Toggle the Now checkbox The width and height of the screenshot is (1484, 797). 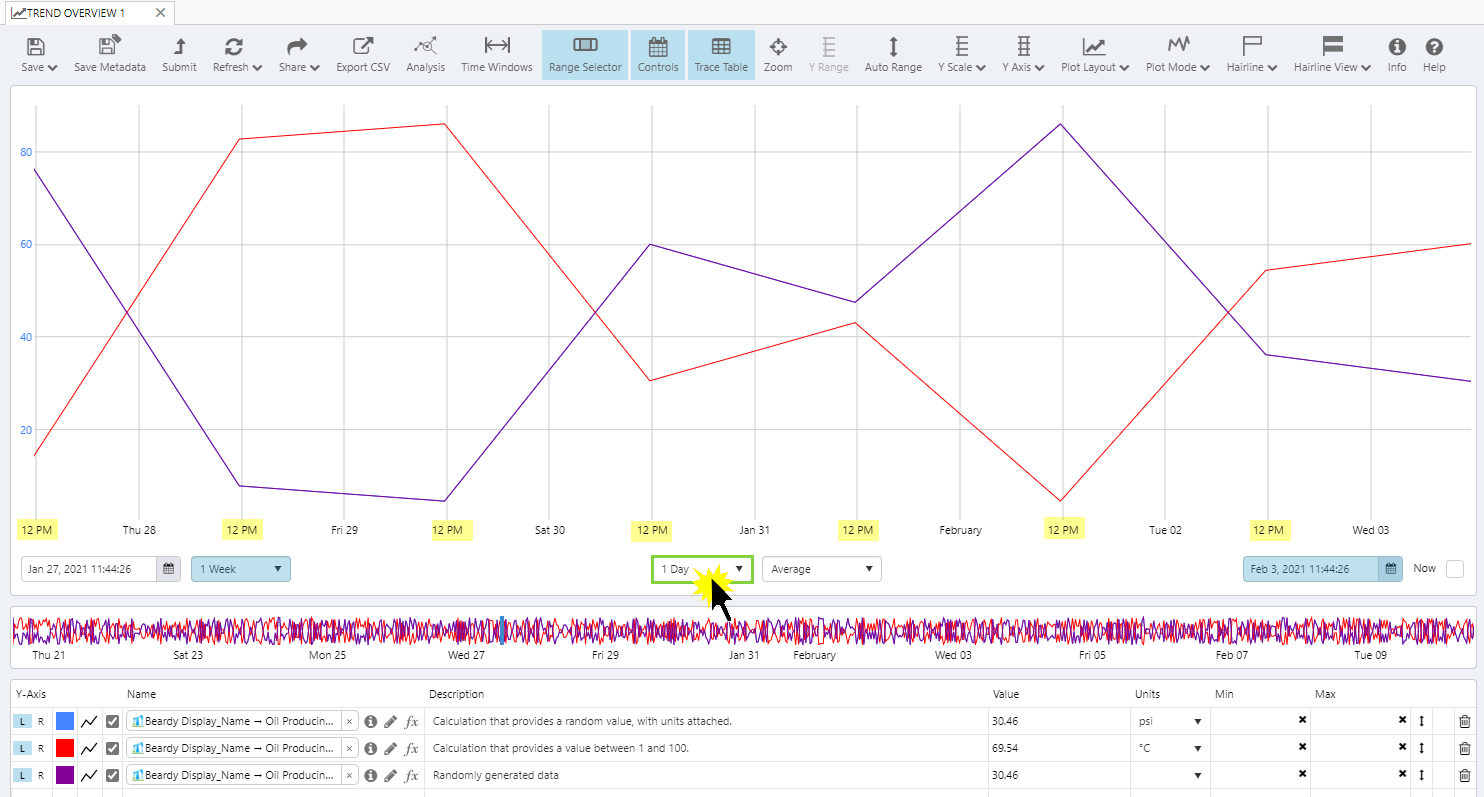(x=1454, y=569)
